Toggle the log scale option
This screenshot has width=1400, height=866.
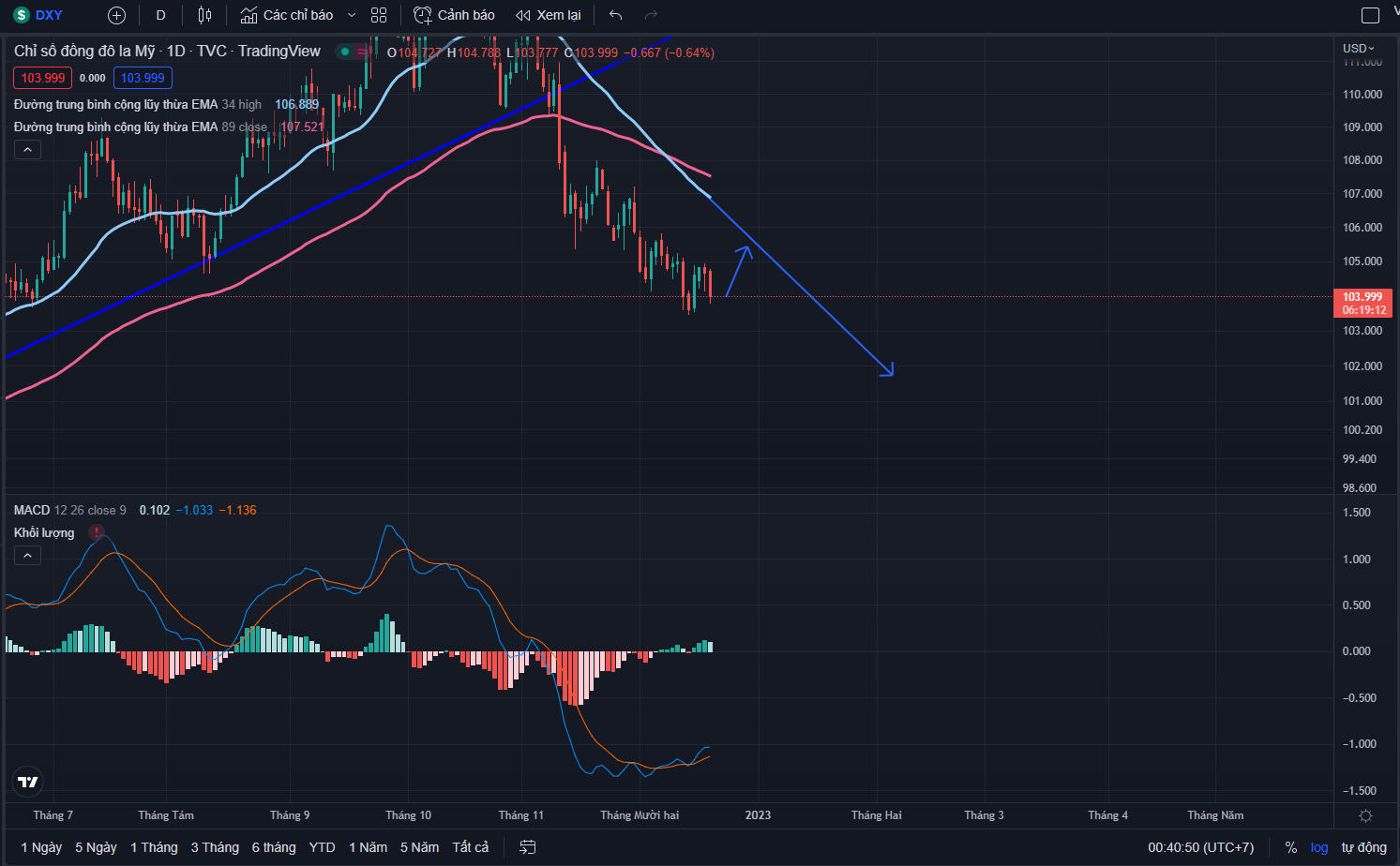point(1318,847)
